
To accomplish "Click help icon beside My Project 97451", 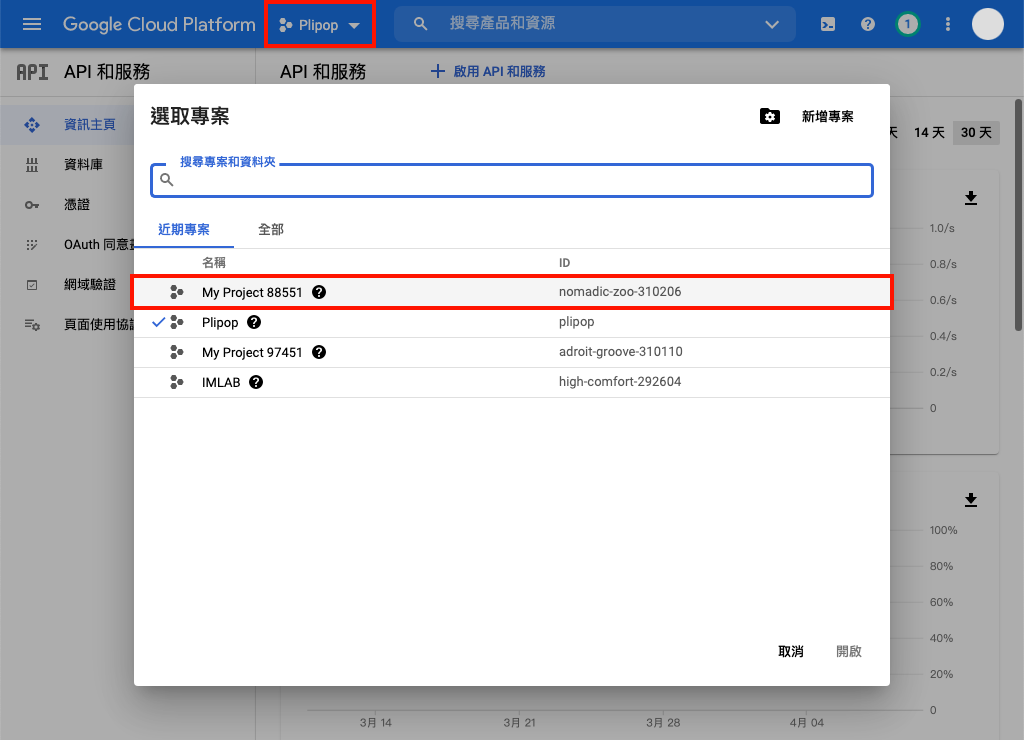I will point(319,352).
